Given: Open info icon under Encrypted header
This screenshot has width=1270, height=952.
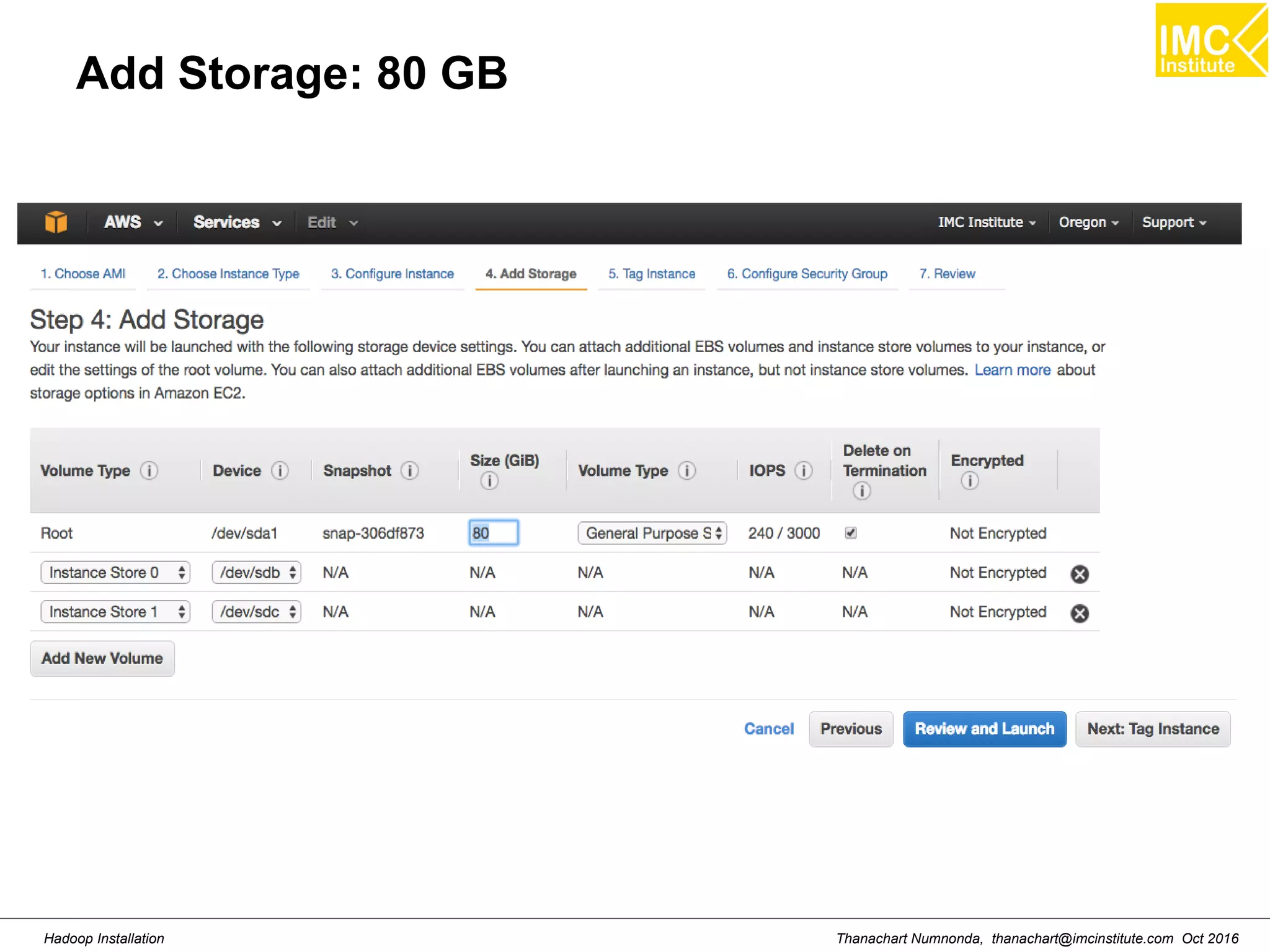Looking at the screenshot, I should click(x=969, y=480).
